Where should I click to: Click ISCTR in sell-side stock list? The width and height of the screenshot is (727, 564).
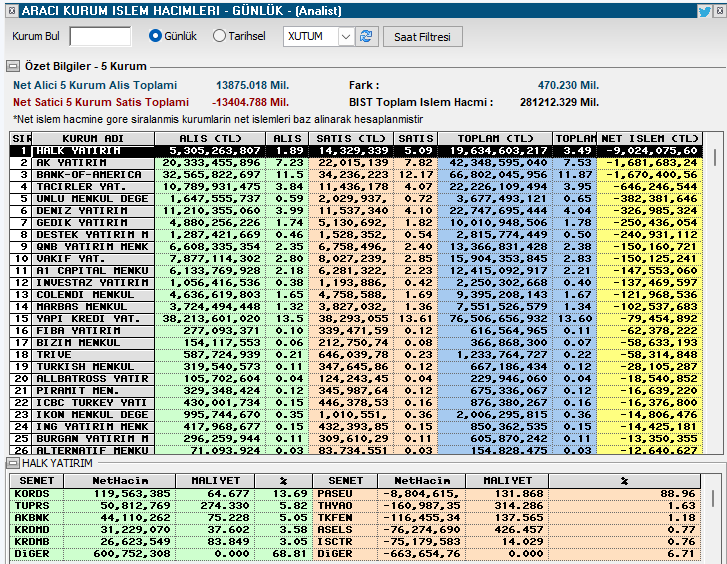[x=335, y=542]
